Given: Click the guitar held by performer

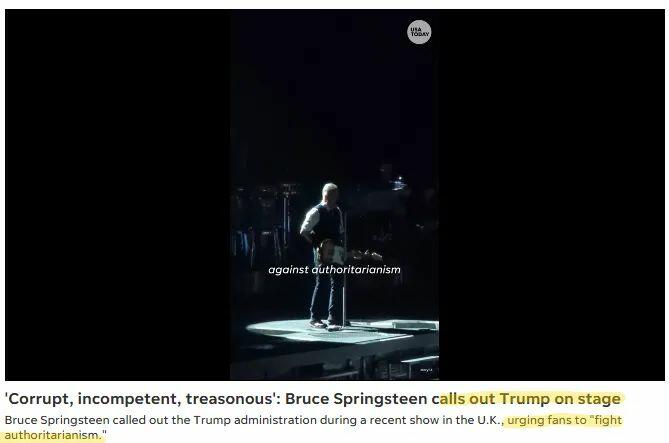Looking at the screenshot, I should (x=346, y=254).
